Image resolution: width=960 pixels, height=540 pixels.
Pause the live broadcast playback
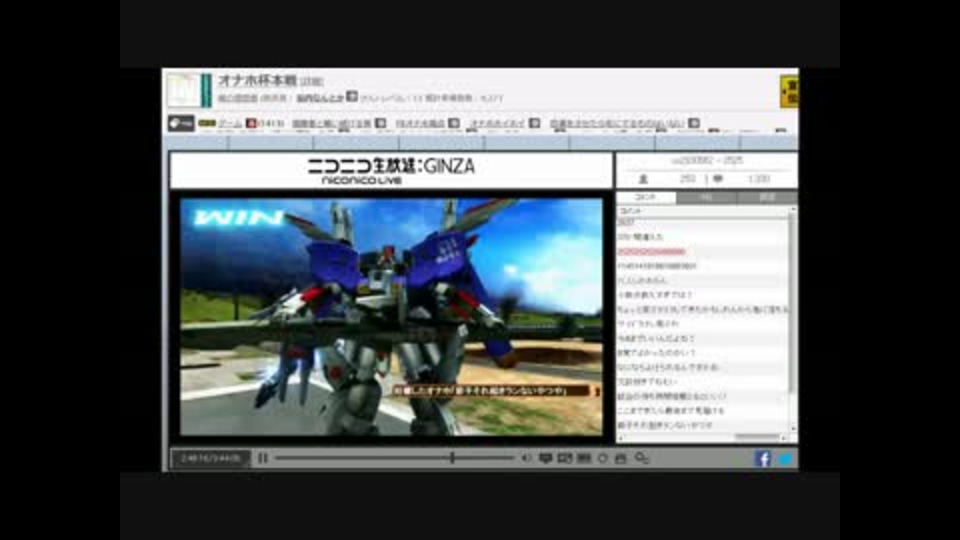263,458
